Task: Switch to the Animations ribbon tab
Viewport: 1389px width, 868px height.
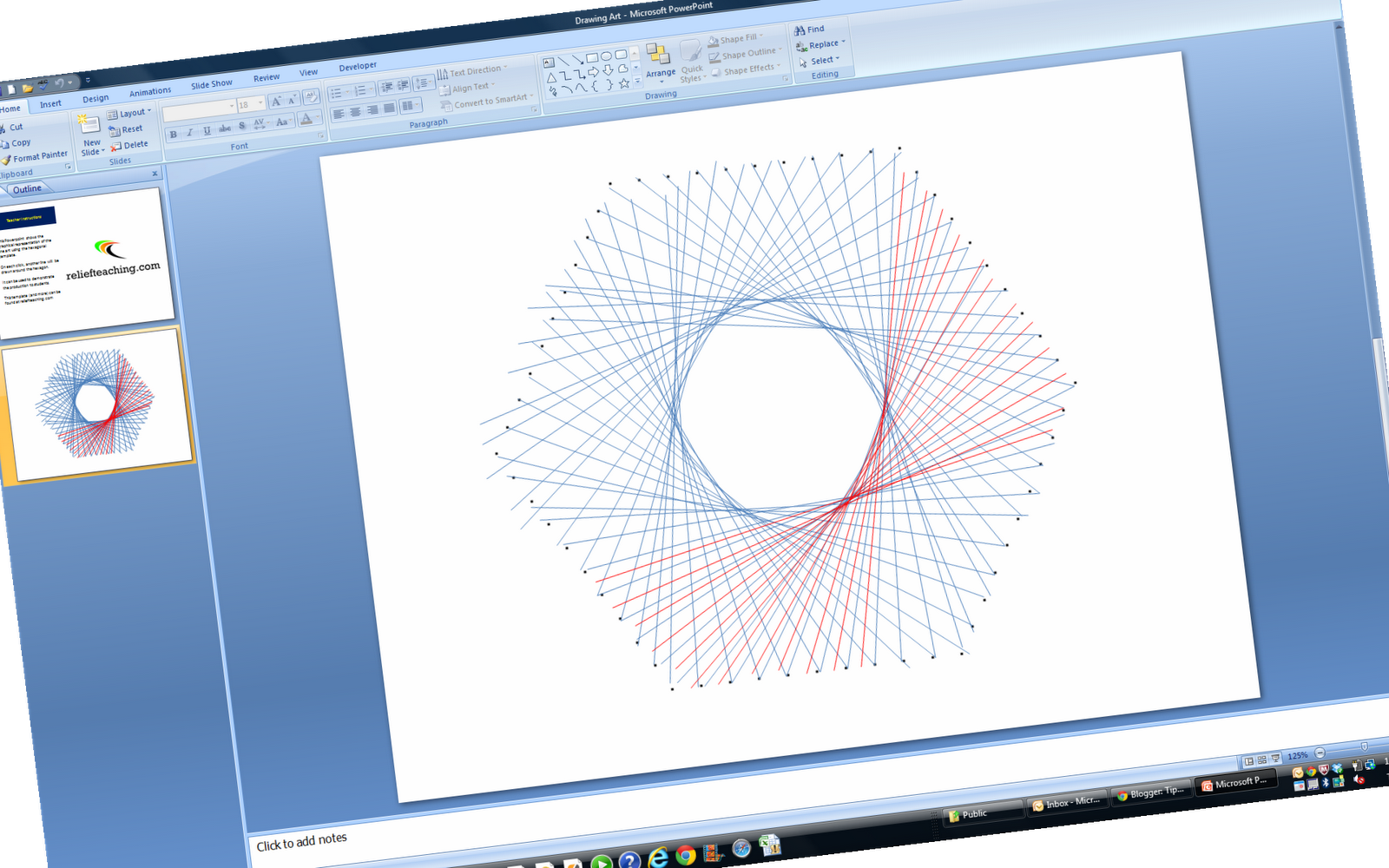Action: tap(150, 91)
